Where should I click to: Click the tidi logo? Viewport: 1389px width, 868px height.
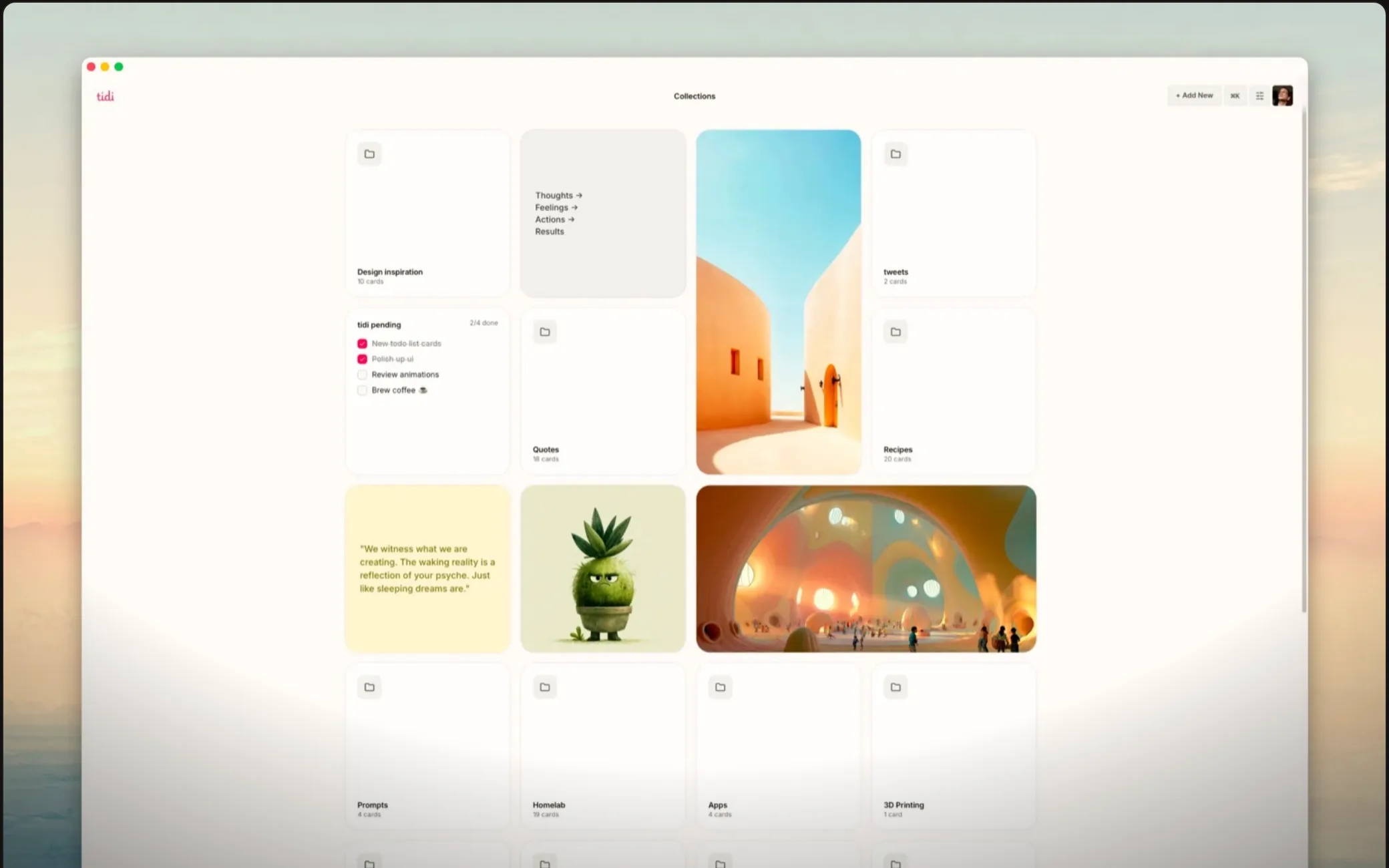coord(105,96)
